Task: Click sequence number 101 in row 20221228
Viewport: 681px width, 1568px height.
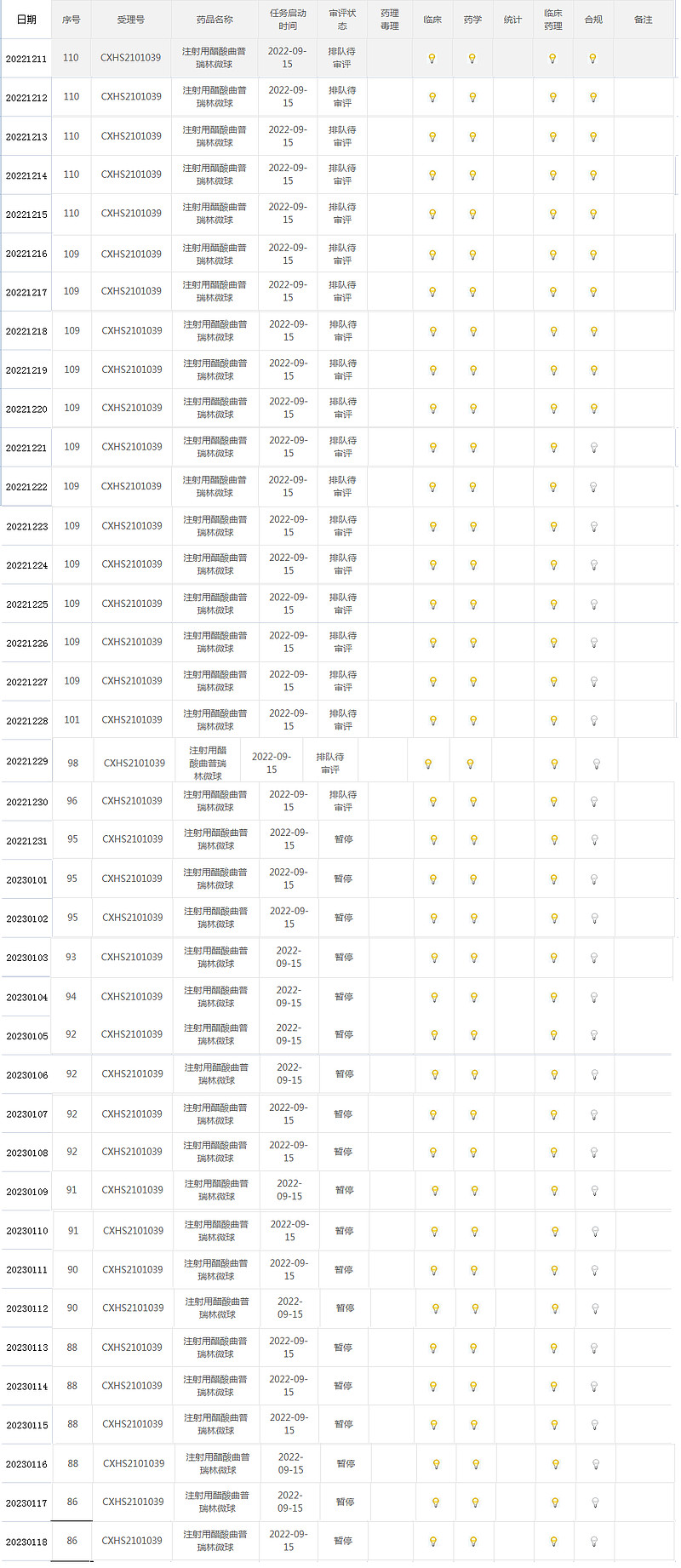Action: tap(72, 719)
